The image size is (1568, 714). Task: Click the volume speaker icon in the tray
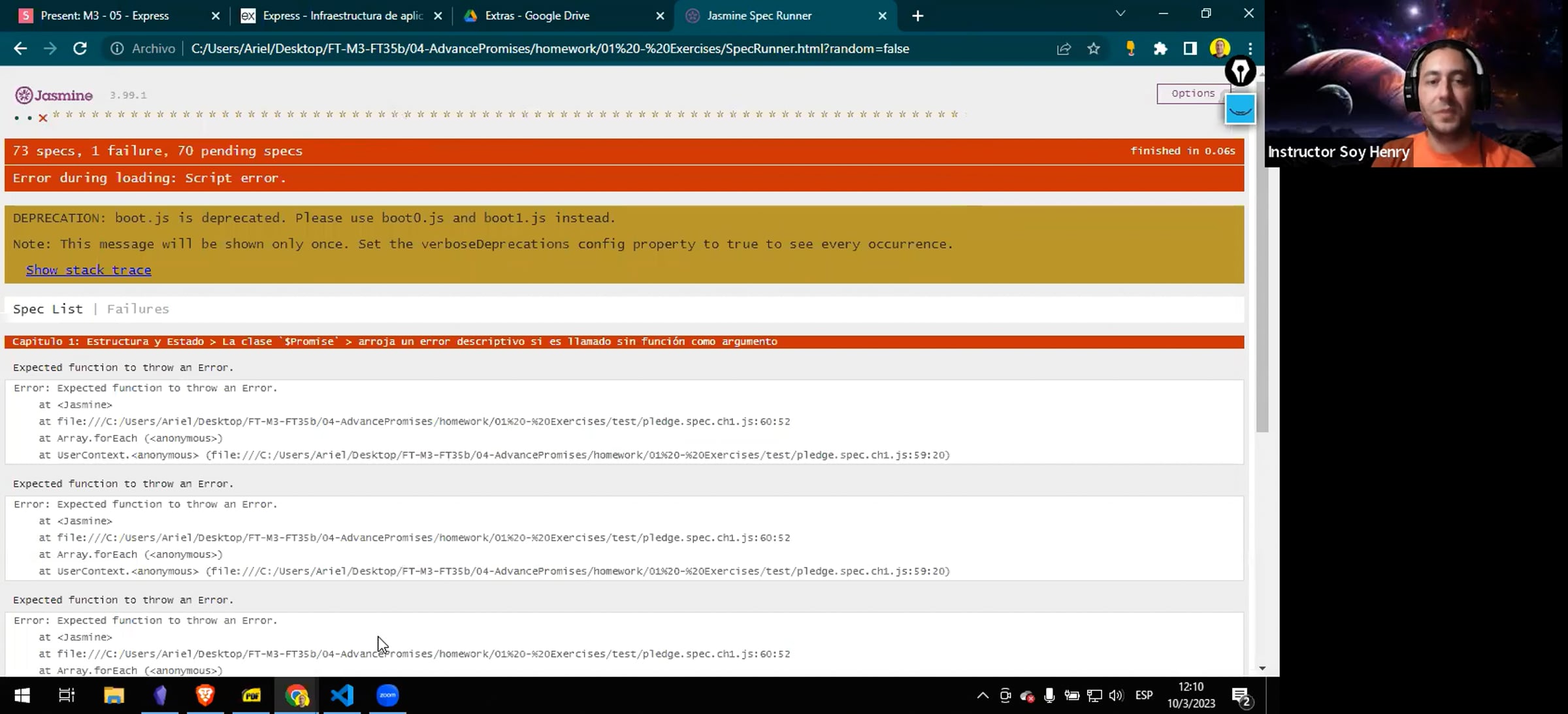[1116, 695]
